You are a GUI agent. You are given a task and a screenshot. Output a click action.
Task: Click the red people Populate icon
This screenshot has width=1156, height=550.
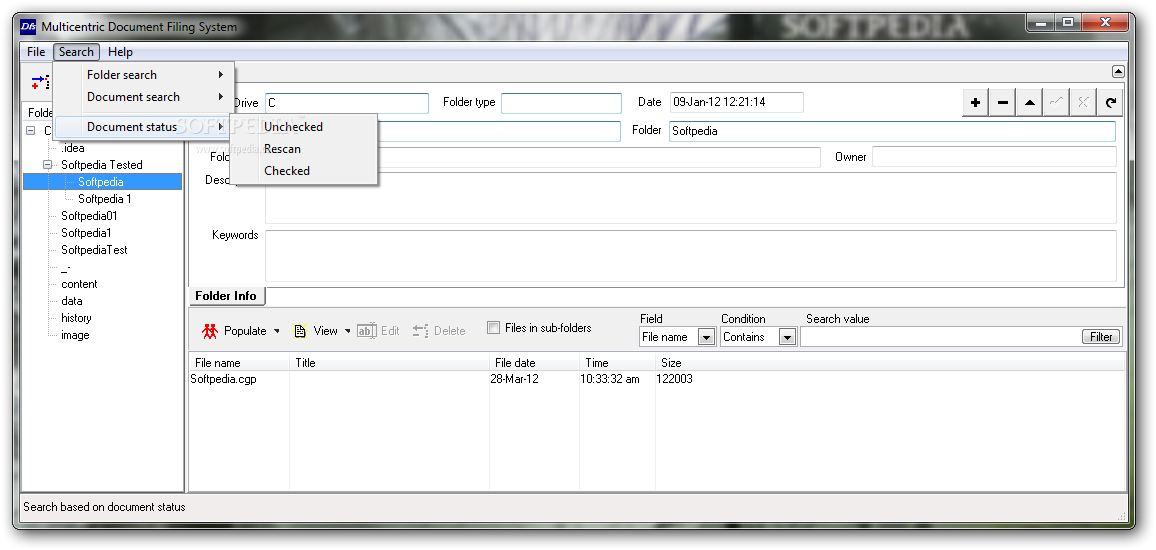[210, 331]
